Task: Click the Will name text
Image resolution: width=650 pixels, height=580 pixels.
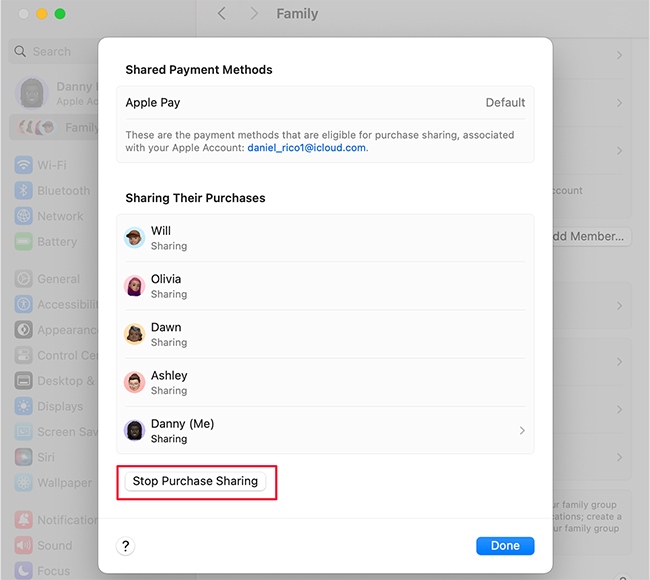Action: point(161,231)
